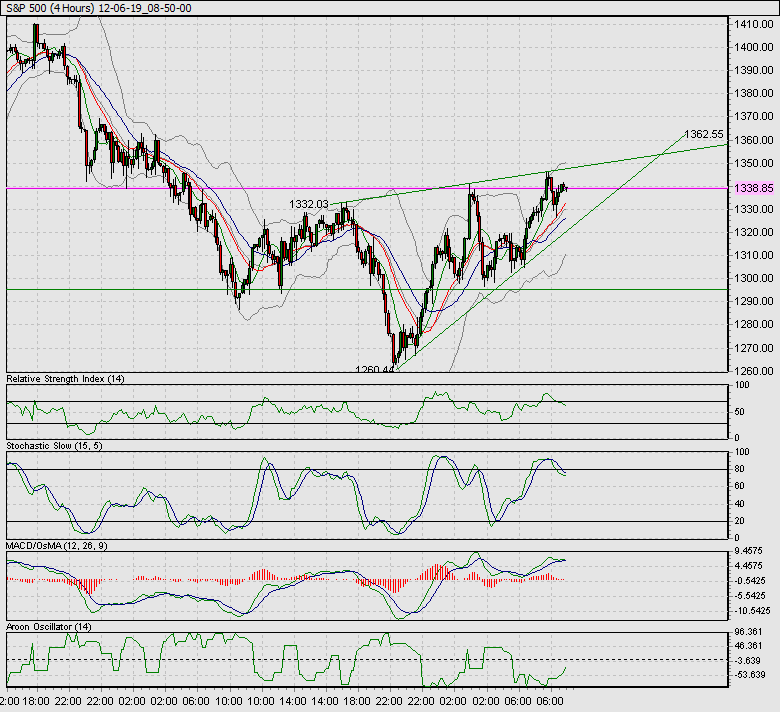Click the Aroon dashed zero line label -3.639
Screen dimensions: 780x712
tap(748, 661)
